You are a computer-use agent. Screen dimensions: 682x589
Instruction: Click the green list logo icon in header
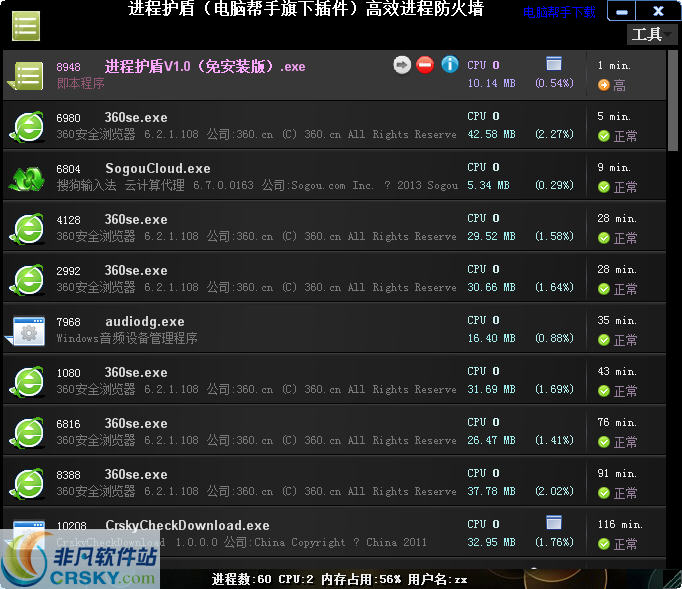click(26, 26)
